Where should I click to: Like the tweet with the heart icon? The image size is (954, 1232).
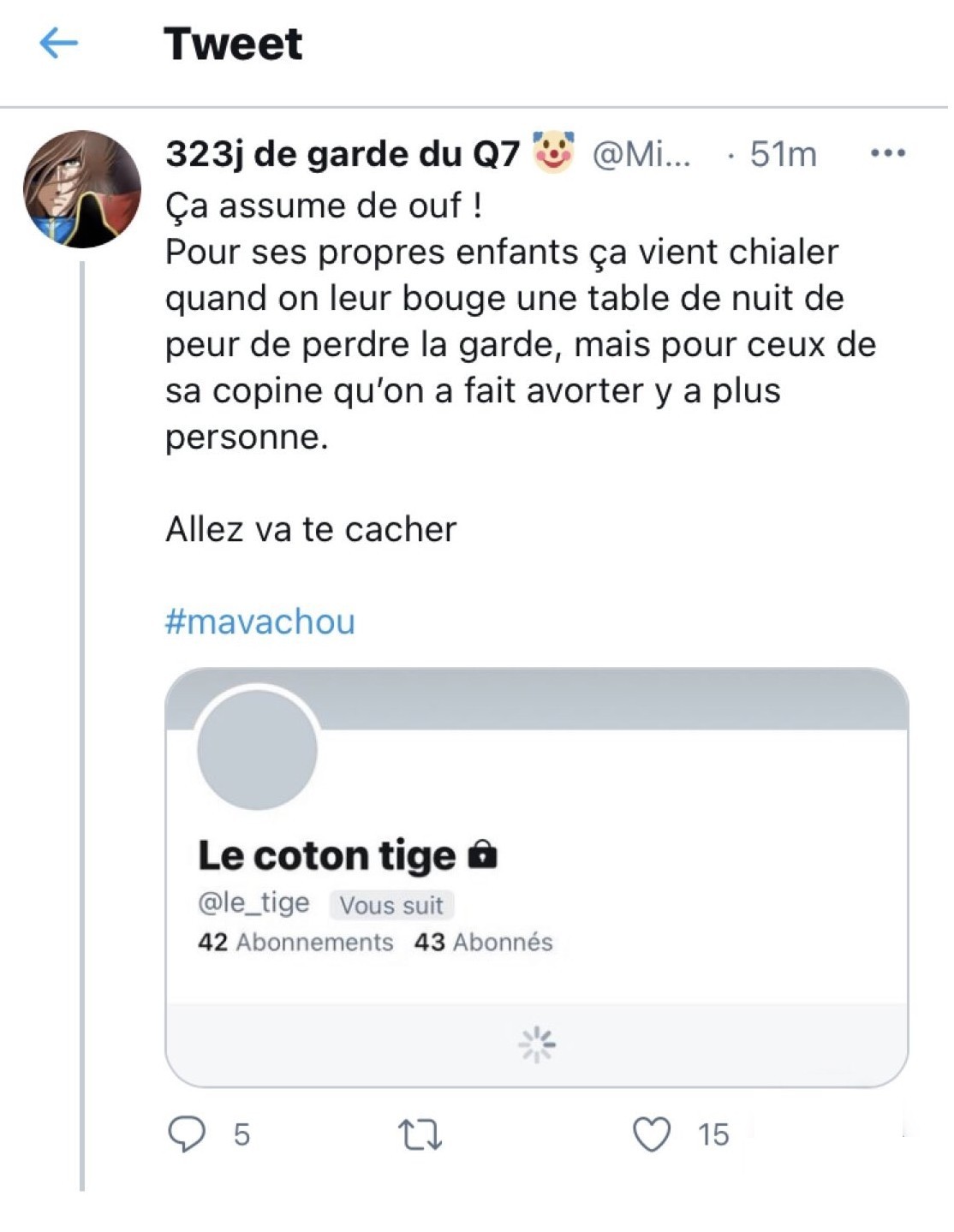(x=652, y=1134)
